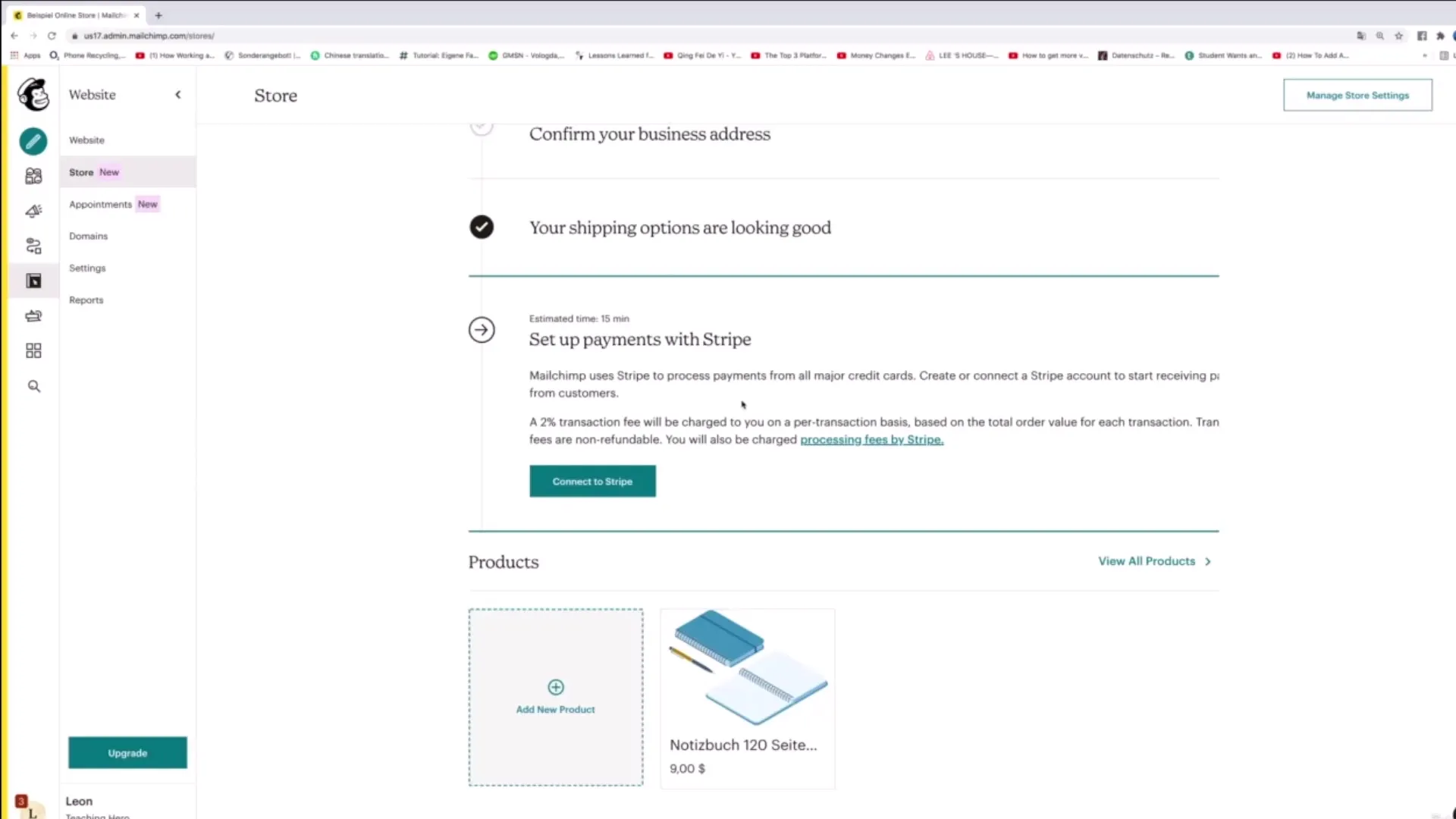Click the Stripe step arrow circle icon
The width and height of the screenshot is (1456, 819).
point(482,330)
